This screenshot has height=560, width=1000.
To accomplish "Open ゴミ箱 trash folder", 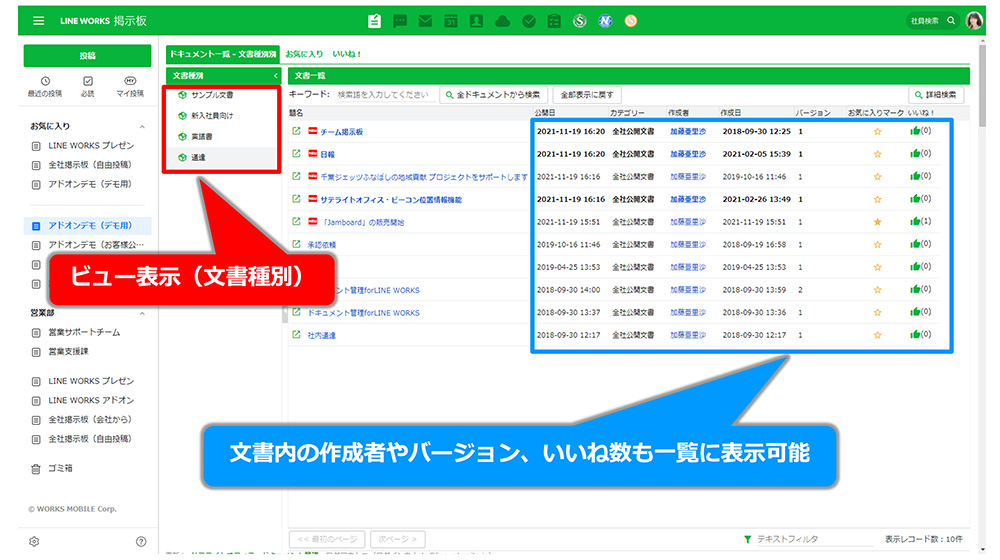I will 60,468.
